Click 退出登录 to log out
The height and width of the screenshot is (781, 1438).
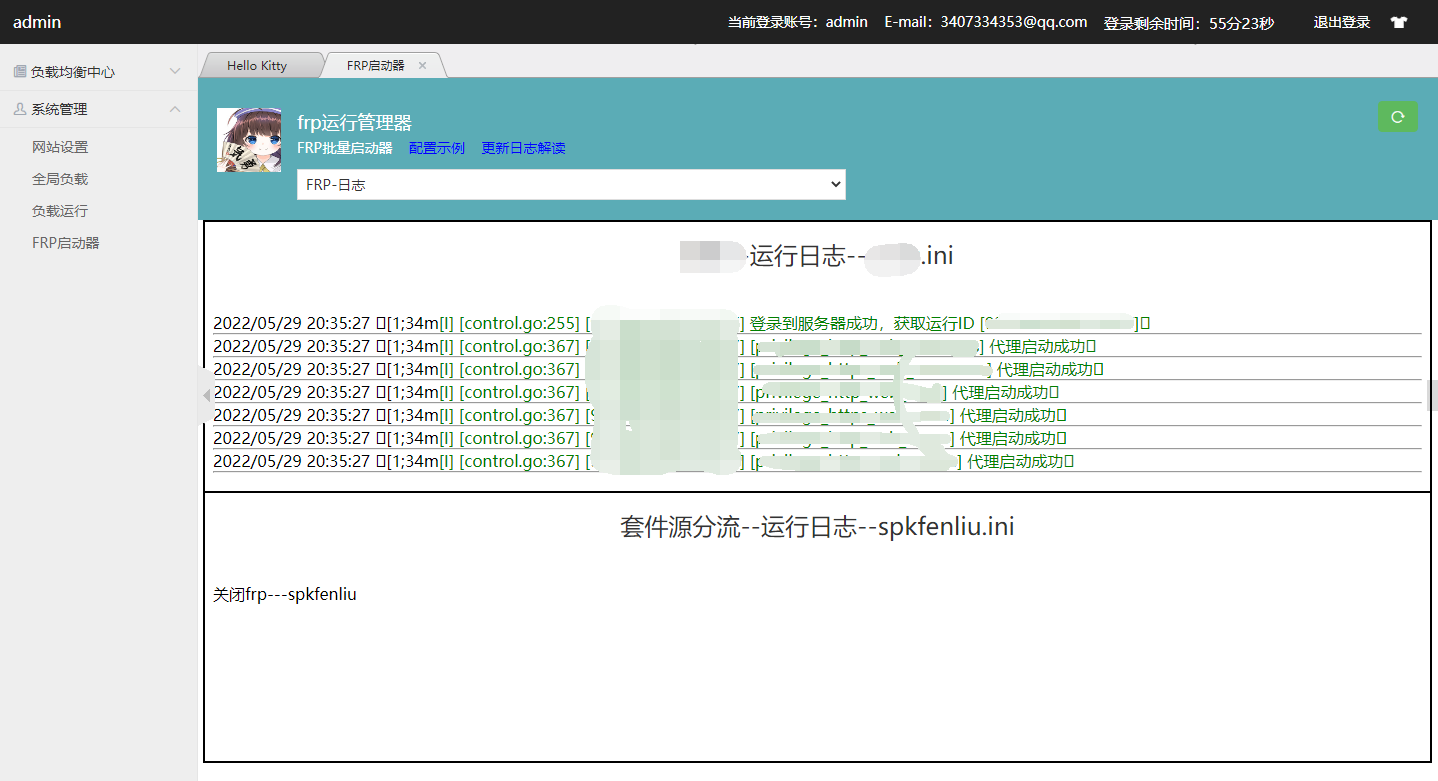1341,21
